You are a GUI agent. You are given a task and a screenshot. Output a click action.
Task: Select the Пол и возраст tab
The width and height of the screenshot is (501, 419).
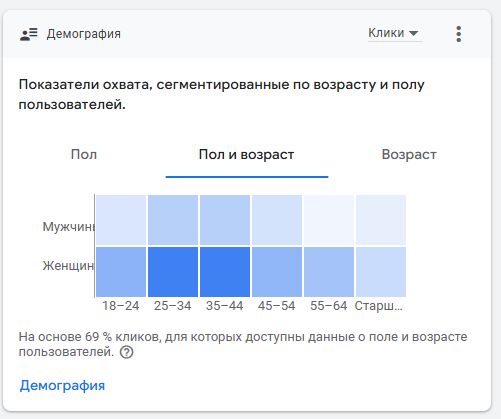tap(246, 155)
